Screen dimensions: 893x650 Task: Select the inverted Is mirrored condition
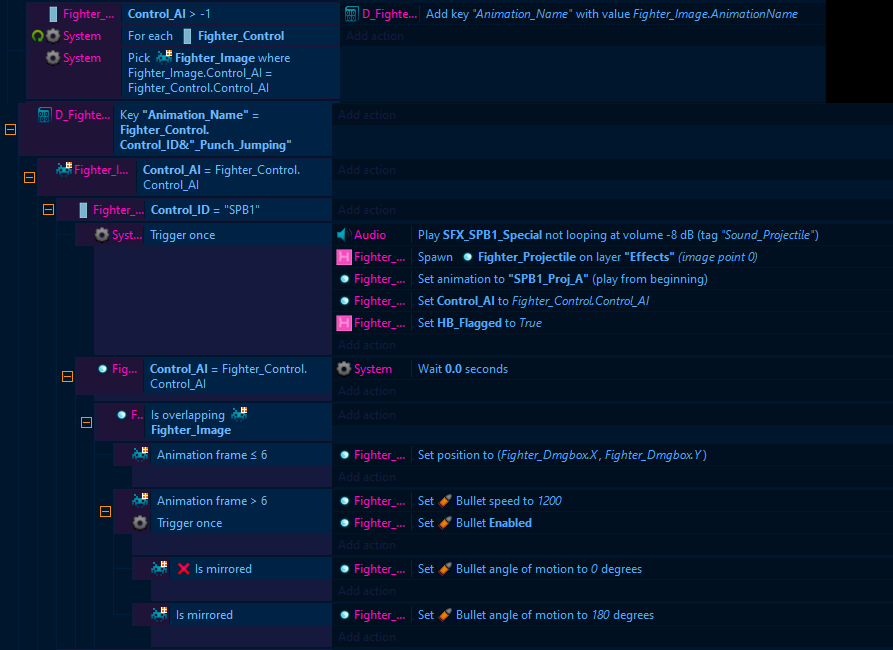pos(232,569)
